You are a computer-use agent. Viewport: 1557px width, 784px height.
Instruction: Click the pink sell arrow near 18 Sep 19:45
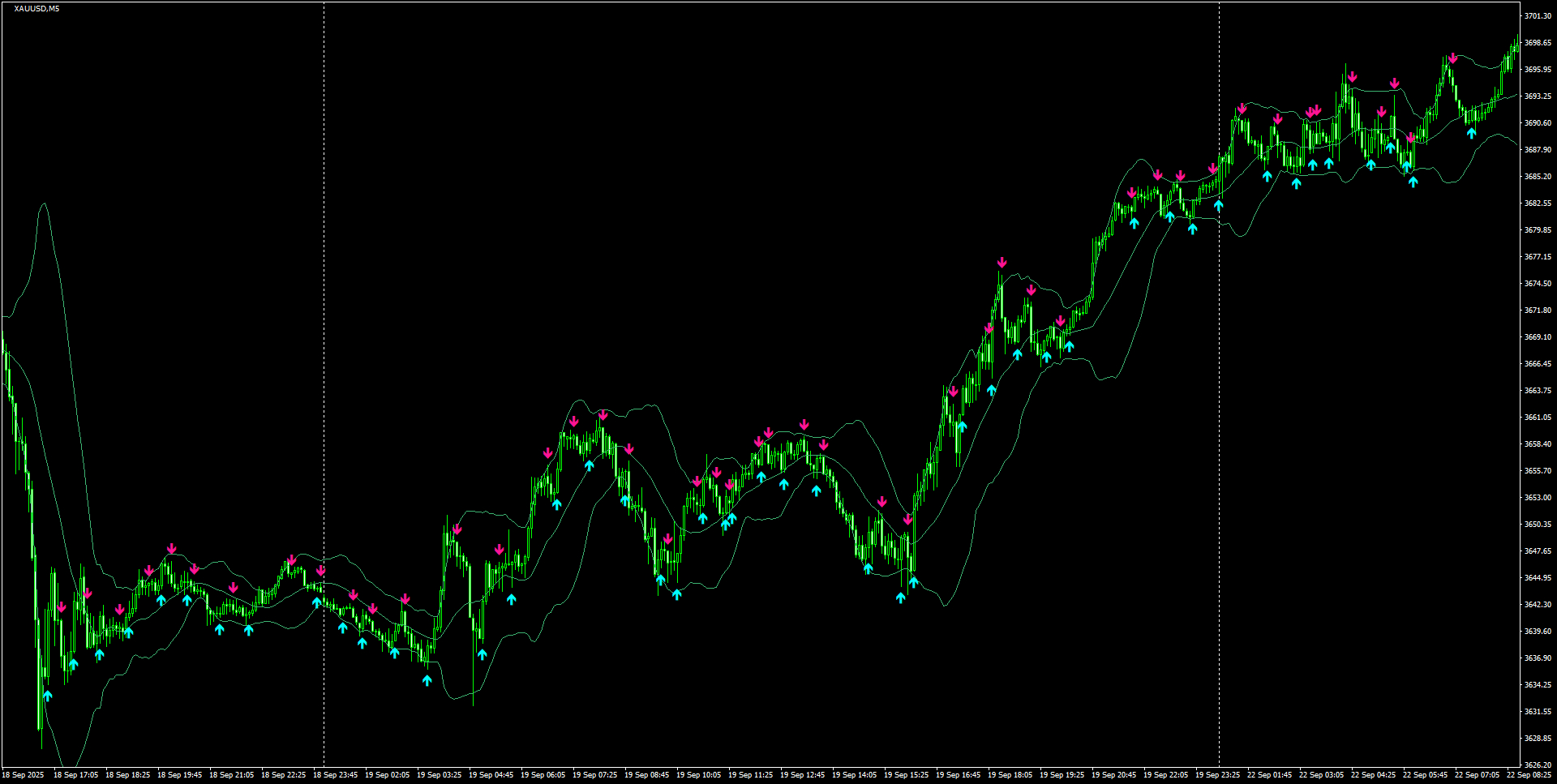[x=171, y=548]
